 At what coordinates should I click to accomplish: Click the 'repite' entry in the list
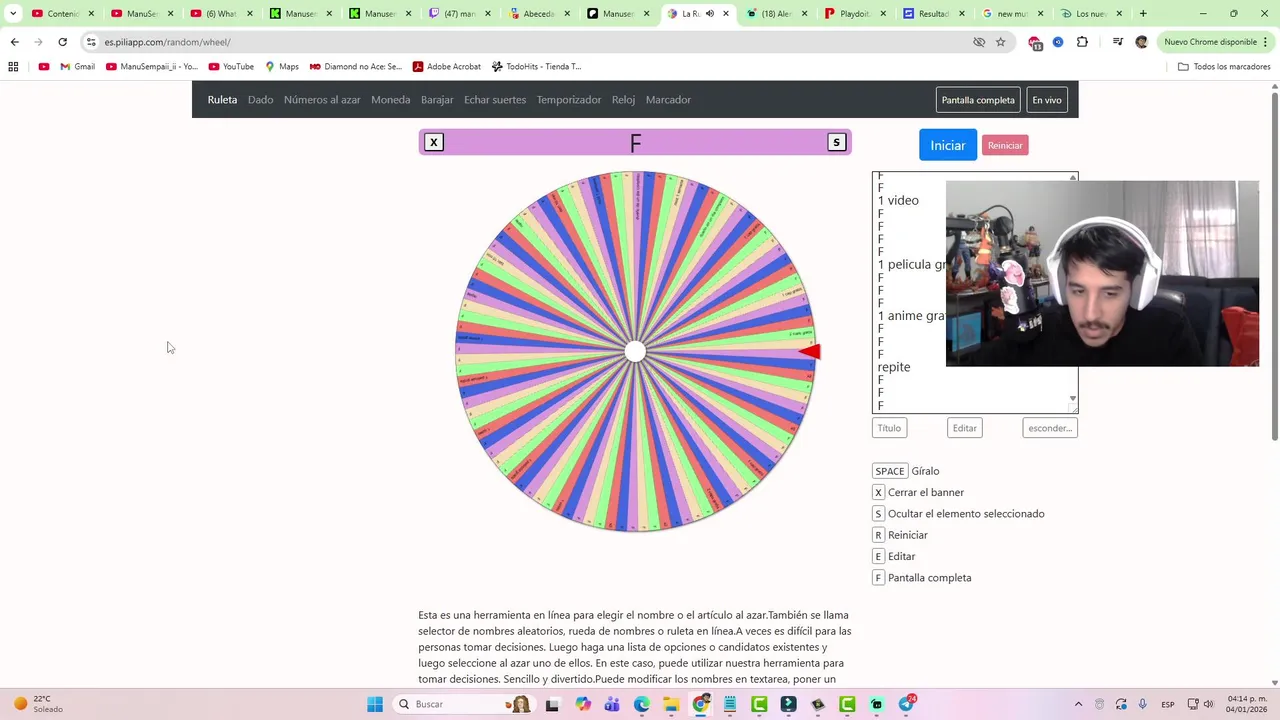click(894, 367)
